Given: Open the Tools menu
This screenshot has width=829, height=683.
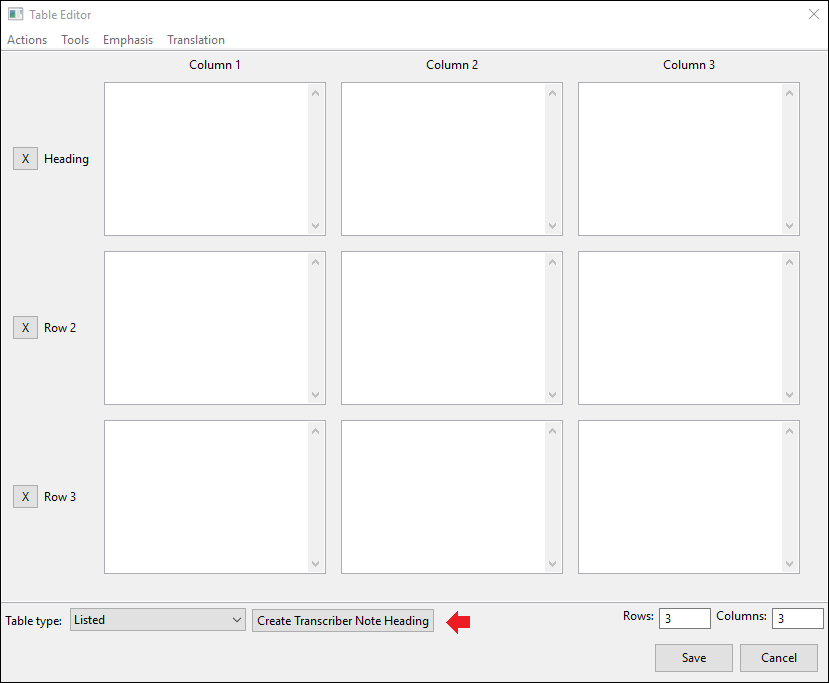Looking at the screenshot, I should [x=75, y=40].
